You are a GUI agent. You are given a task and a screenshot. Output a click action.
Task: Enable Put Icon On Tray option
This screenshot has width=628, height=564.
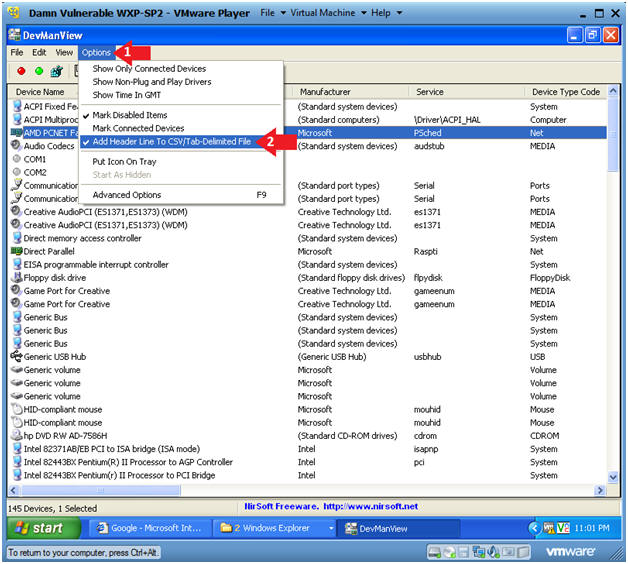[181, 161]
